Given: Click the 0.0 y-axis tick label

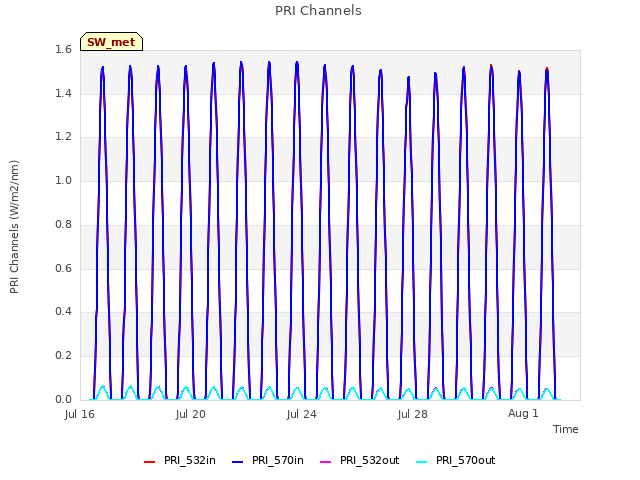Looking at the screenshot, I should (63, 400).
